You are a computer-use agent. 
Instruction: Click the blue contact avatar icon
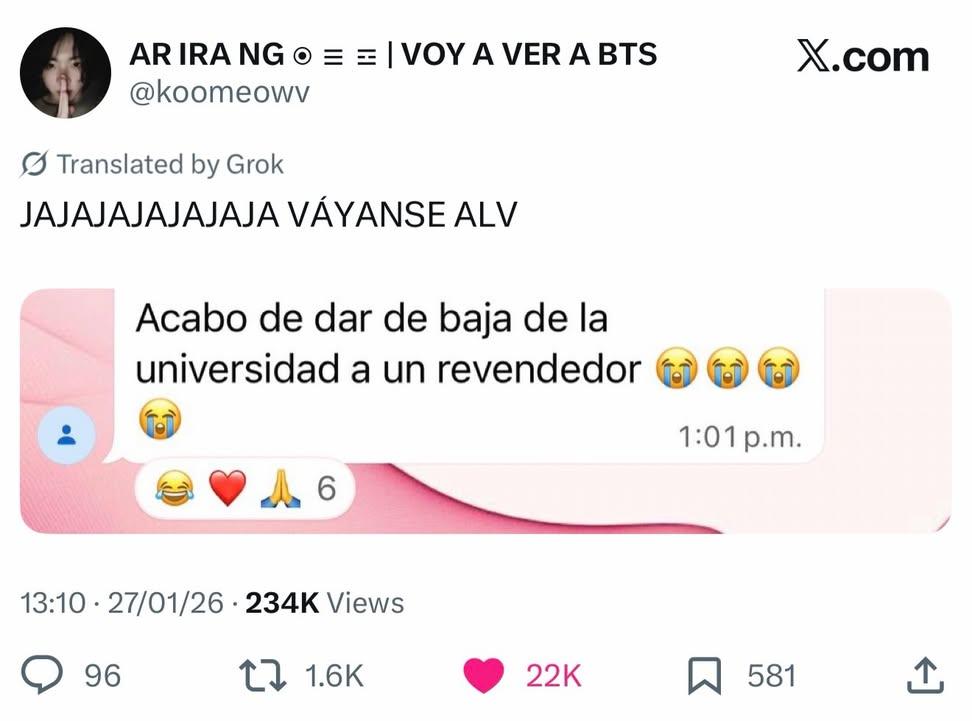tap(66, 435)
